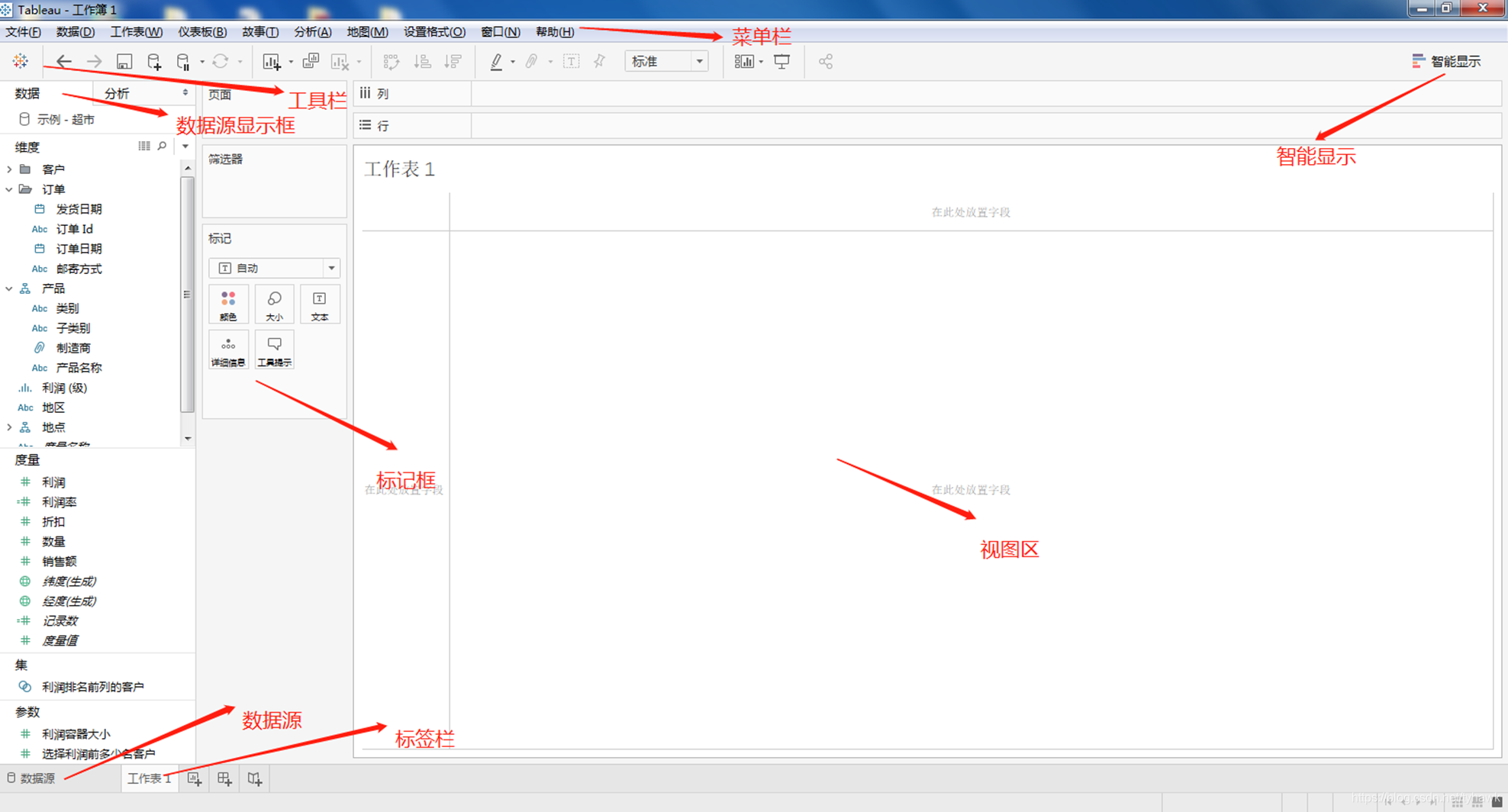Screen dimensions: 1508x812
Task: Open the 分析(A) menu
Action: click(x=313, y=32)
